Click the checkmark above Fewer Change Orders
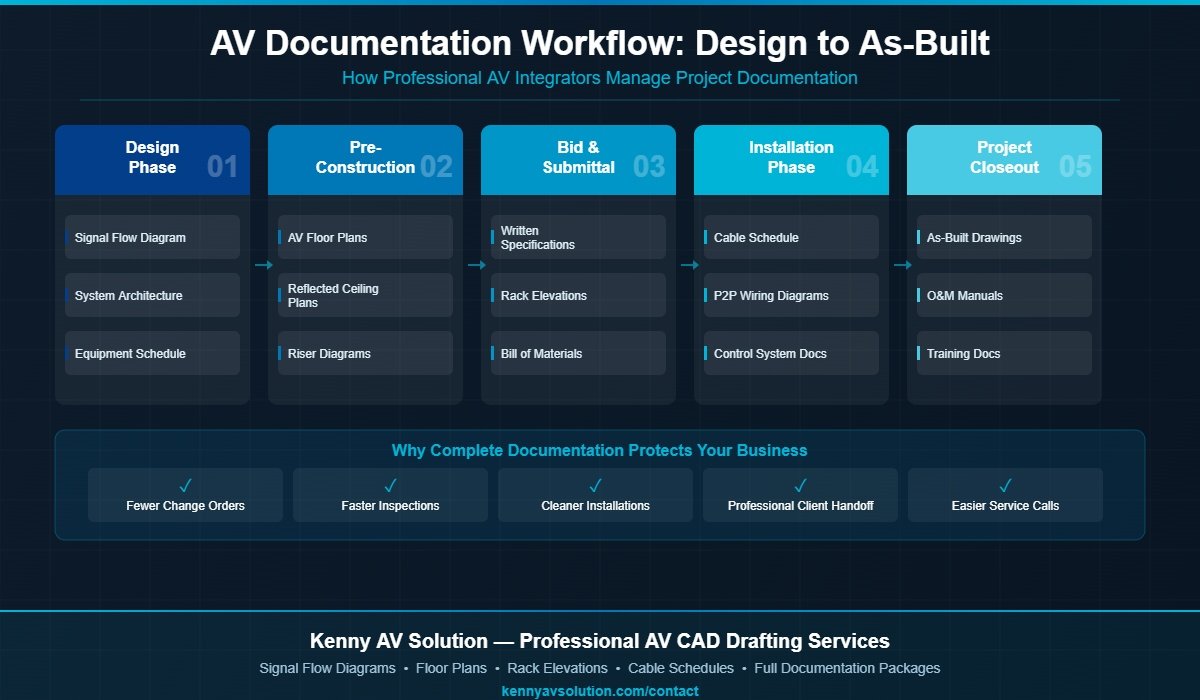The height and width of the screenshot is (700, 1200). [x=185, y=484]
